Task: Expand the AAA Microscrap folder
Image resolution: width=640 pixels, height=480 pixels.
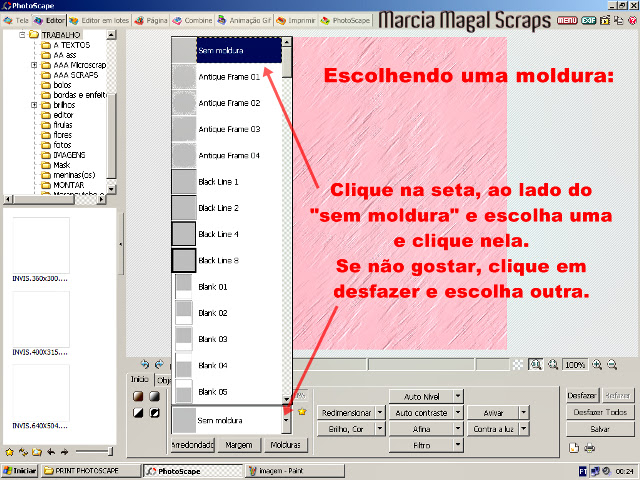Action: (x=34, y=65)
